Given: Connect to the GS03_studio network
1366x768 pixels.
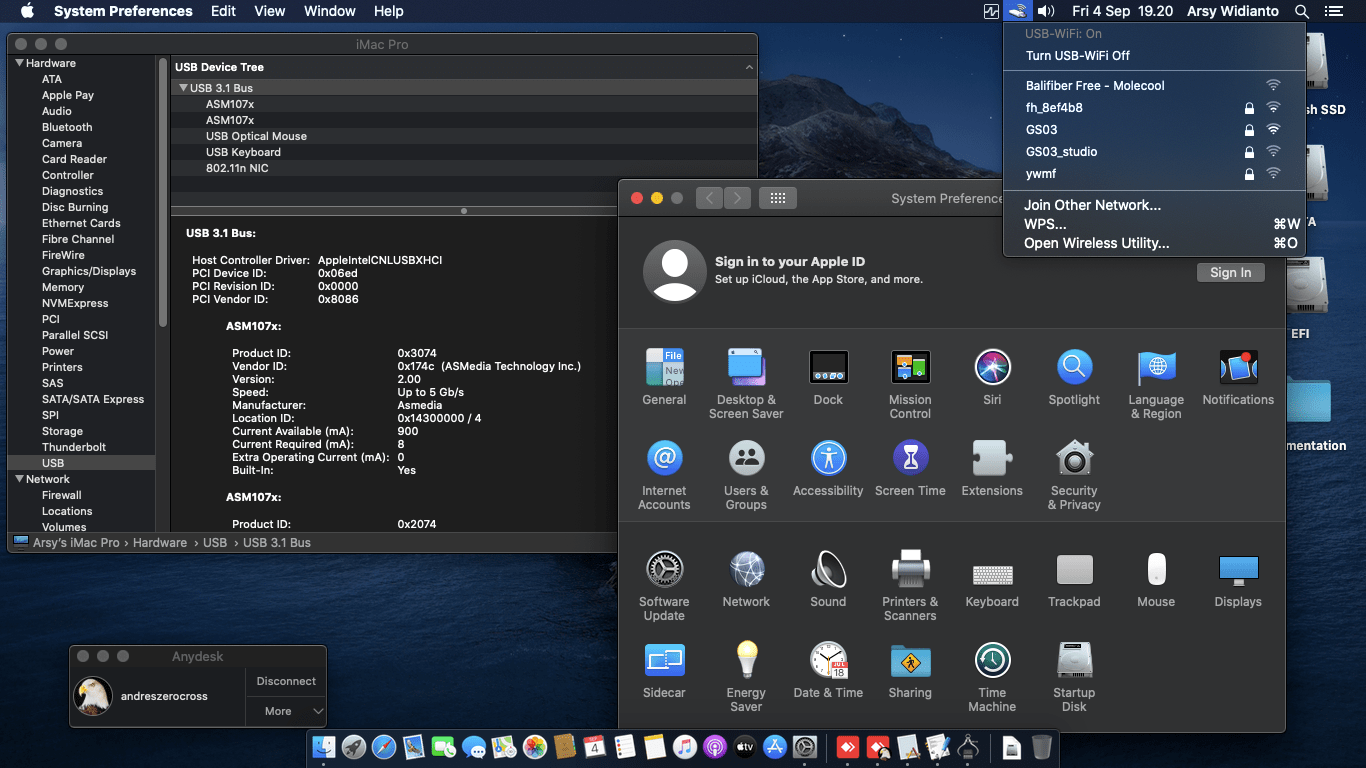Looking at the screenshot, I should 1154,152.
